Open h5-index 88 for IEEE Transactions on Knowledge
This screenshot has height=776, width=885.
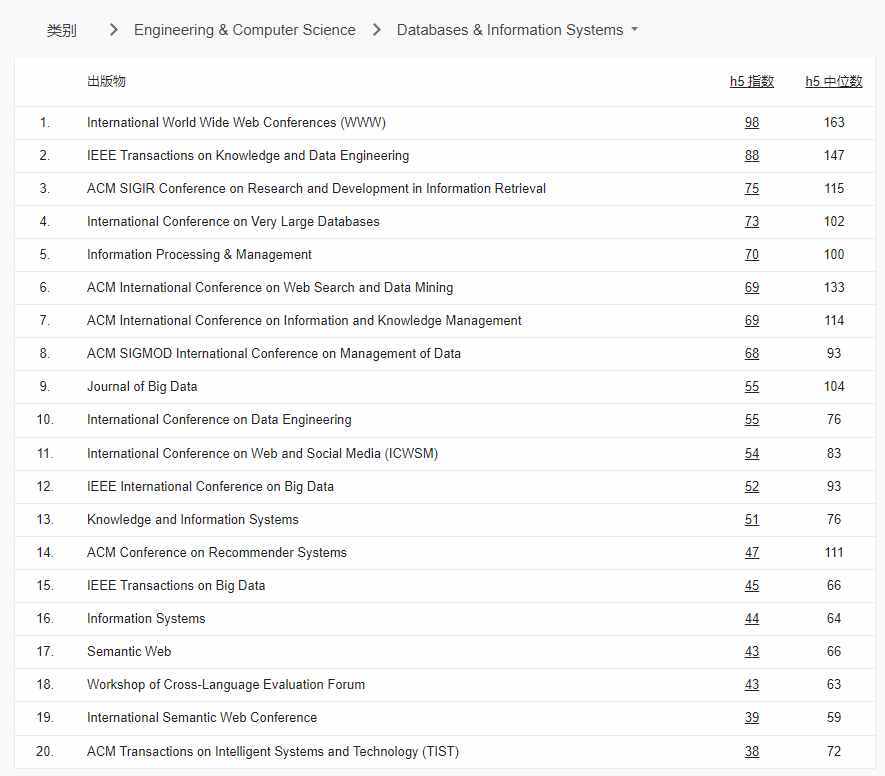(x=751, y=155)
